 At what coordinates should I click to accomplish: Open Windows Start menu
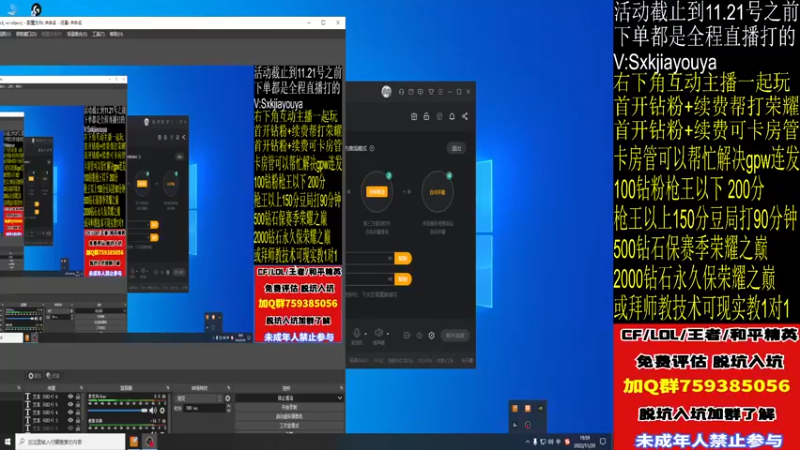(7, 442)
